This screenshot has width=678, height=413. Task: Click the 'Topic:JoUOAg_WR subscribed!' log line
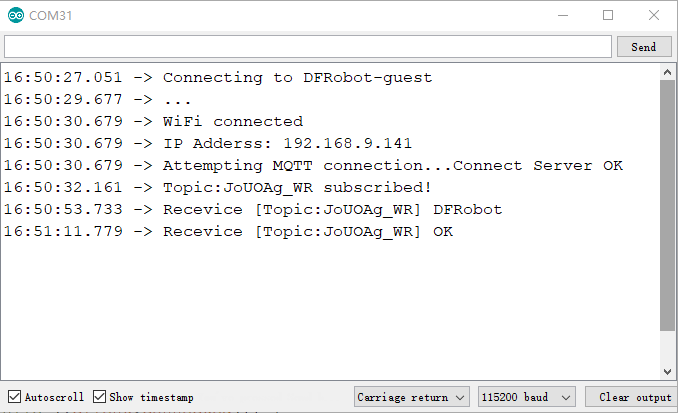pyautogui.click(x=217, y=188)
